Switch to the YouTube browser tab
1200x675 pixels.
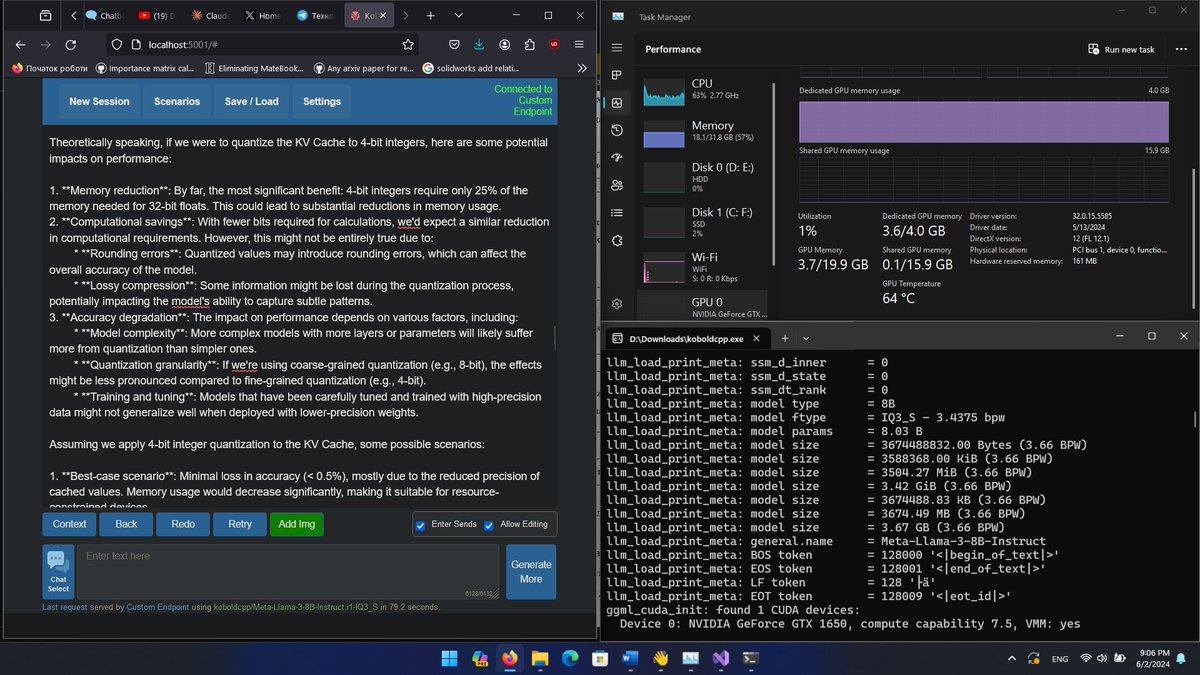[x=157, y=16]
